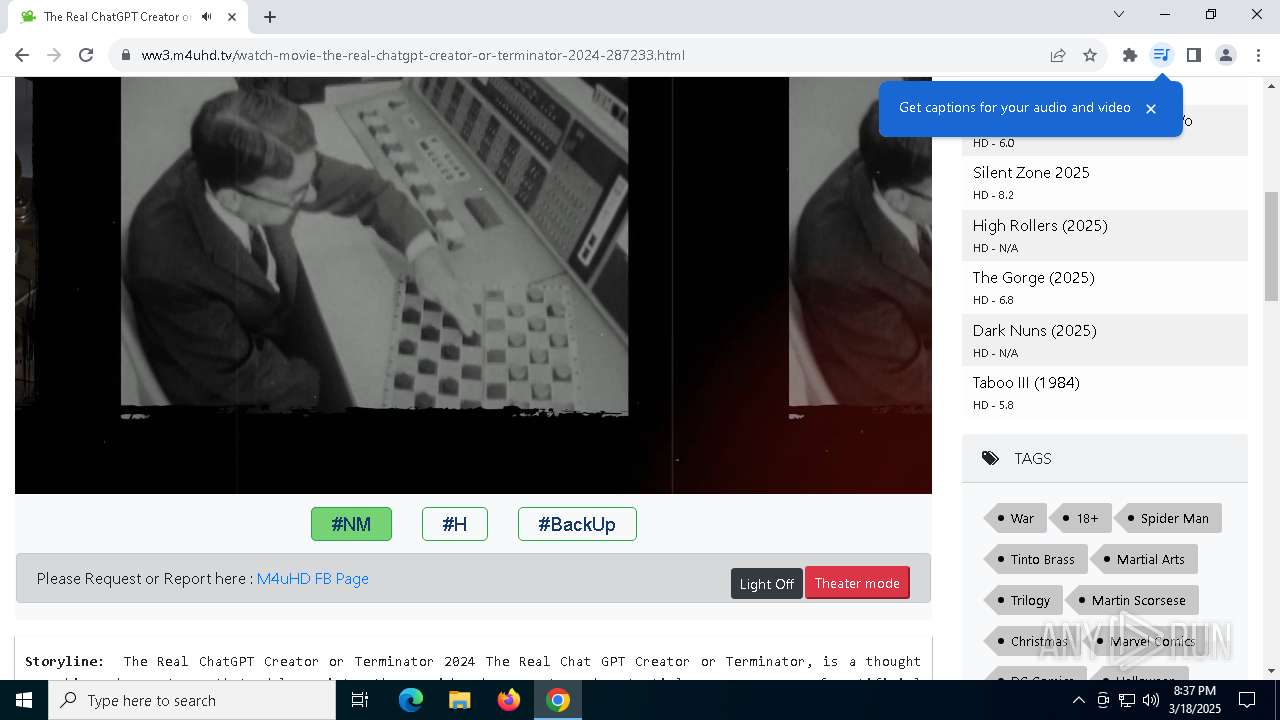This screenshot has width=1280, height=720.
Task: Launch Firefox from taskbar
Action: [x=509, y=700]
